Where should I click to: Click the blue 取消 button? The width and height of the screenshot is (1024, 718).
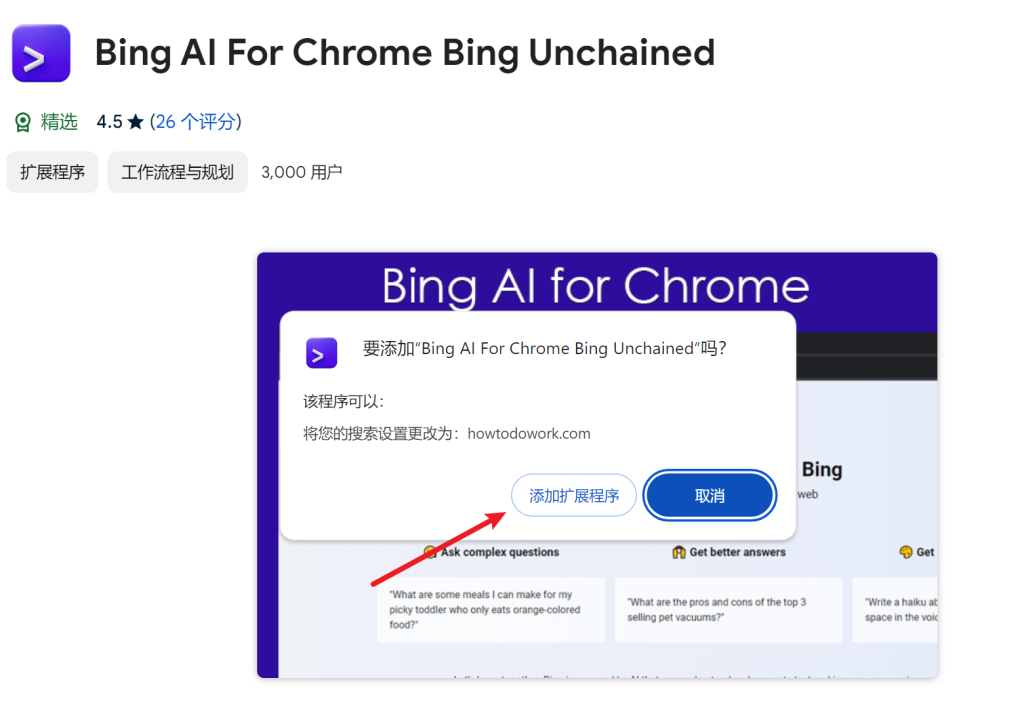coord(710,495)
